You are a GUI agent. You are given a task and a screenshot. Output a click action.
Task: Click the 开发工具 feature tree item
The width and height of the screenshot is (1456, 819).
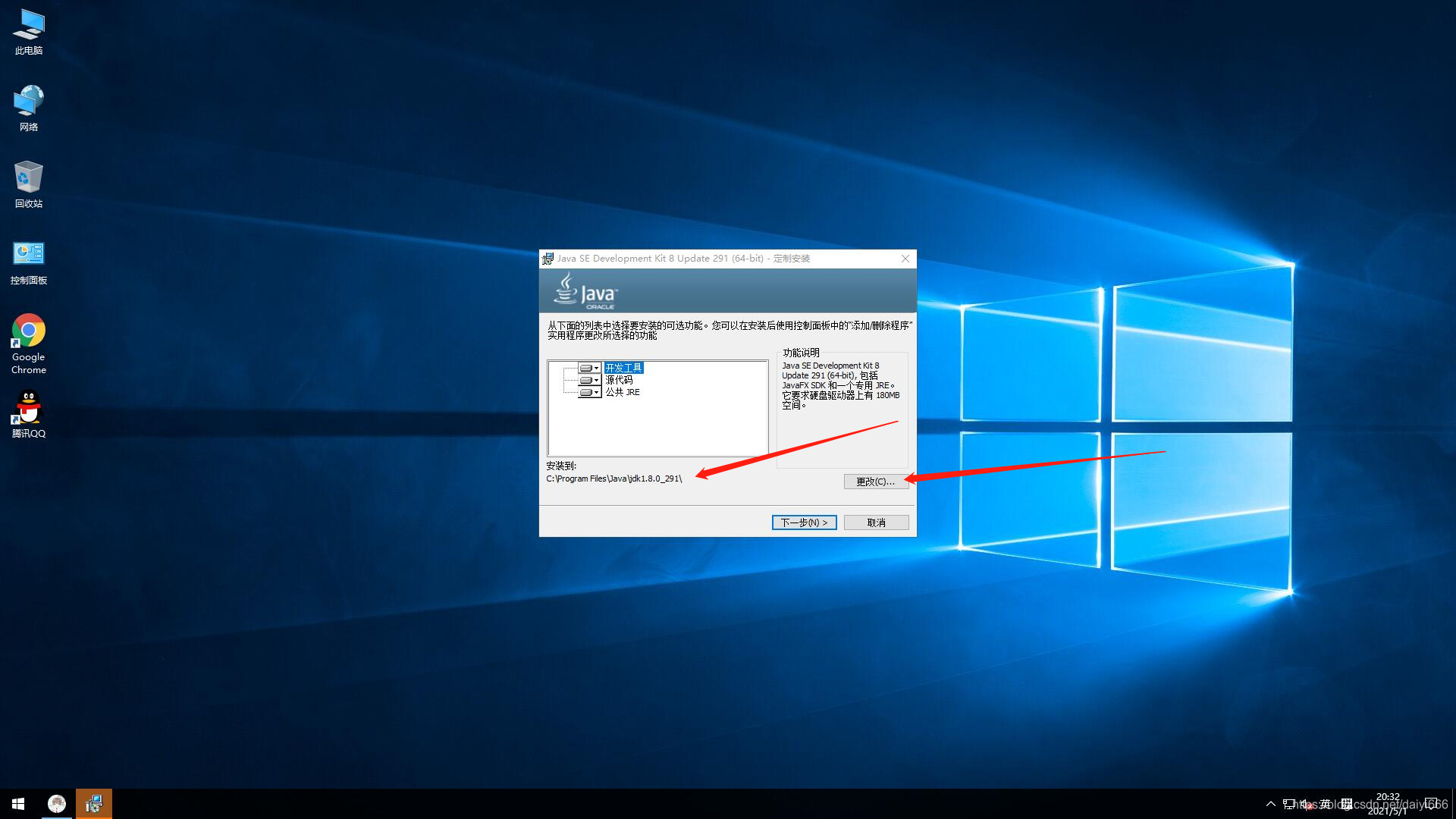(623, 367)
